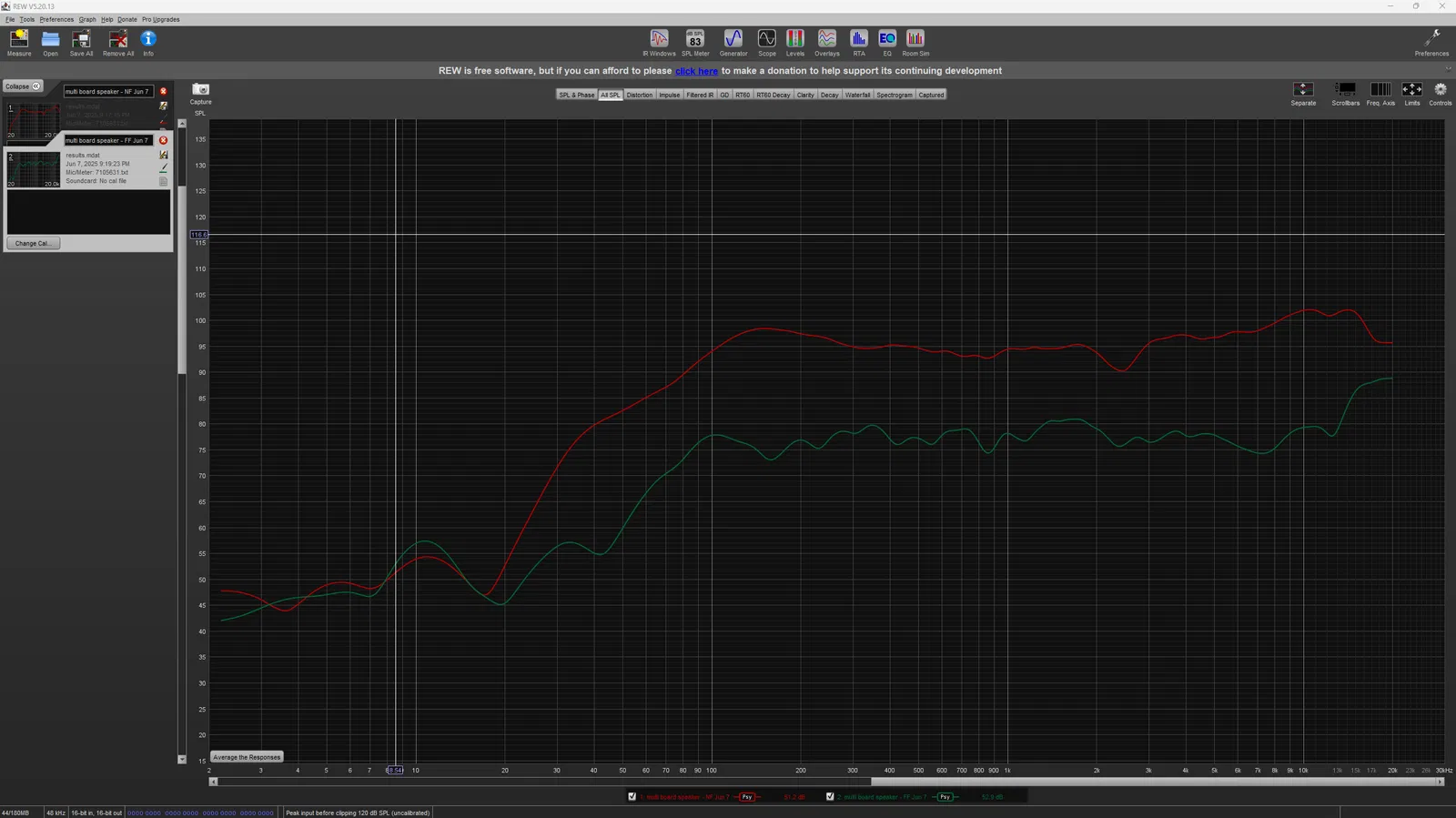Change trace colour for NF Jun 7 measurement
Image resolution: width=1456 pixels, height=818 pixels.
(164, 121)
